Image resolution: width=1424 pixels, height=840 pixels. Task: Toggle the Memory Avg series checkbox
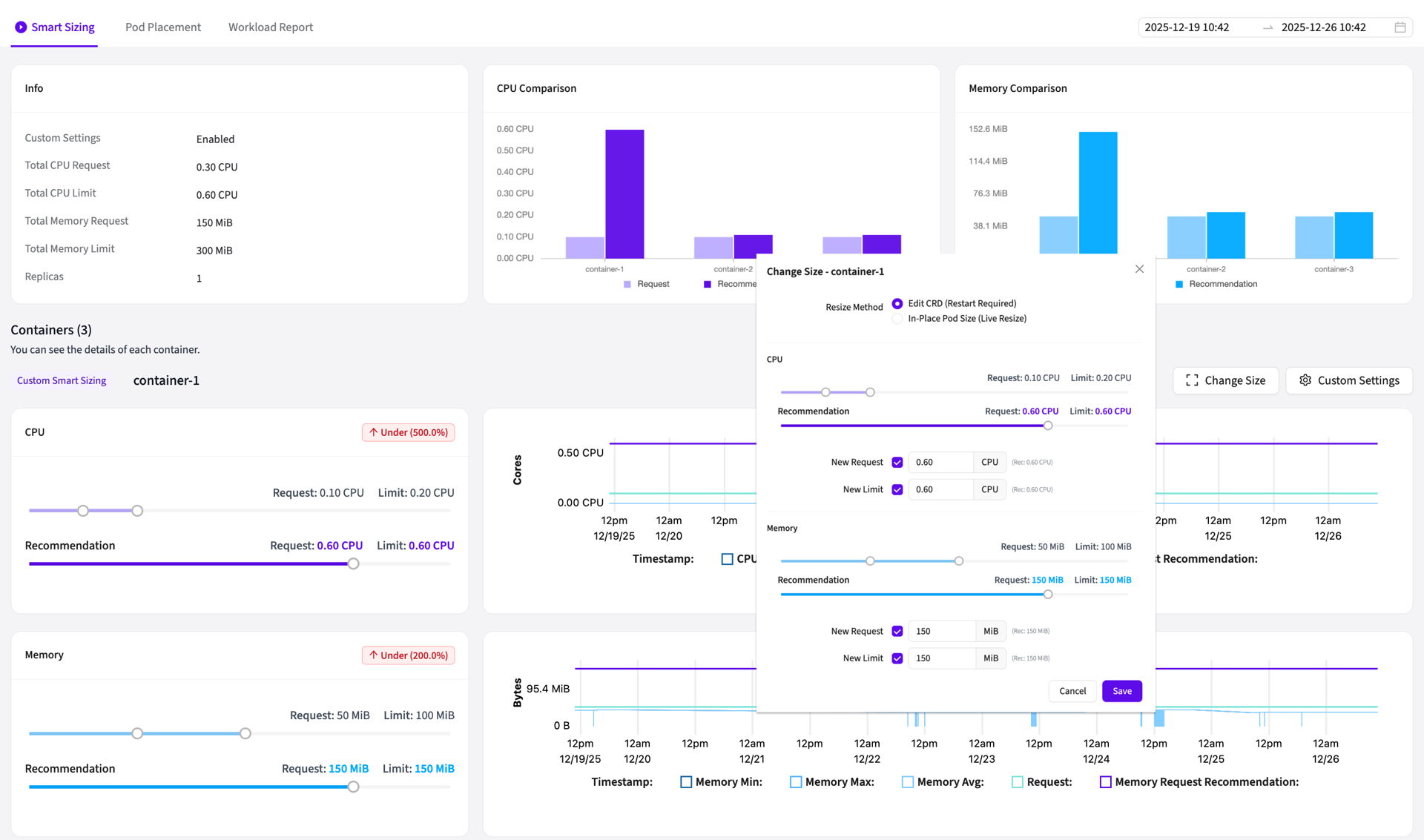pos(908,782)
